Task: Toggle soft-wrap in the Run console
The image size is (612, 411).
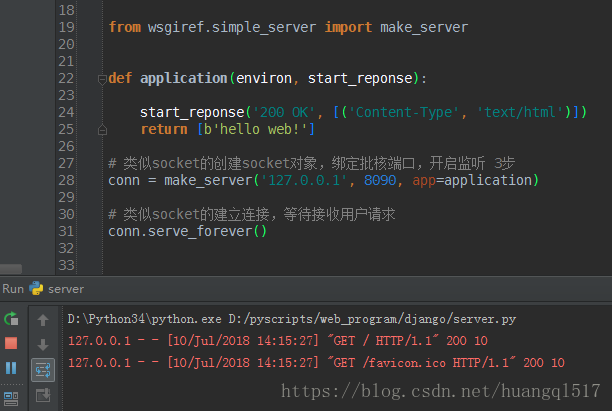Action: click(x=43, y=370)
